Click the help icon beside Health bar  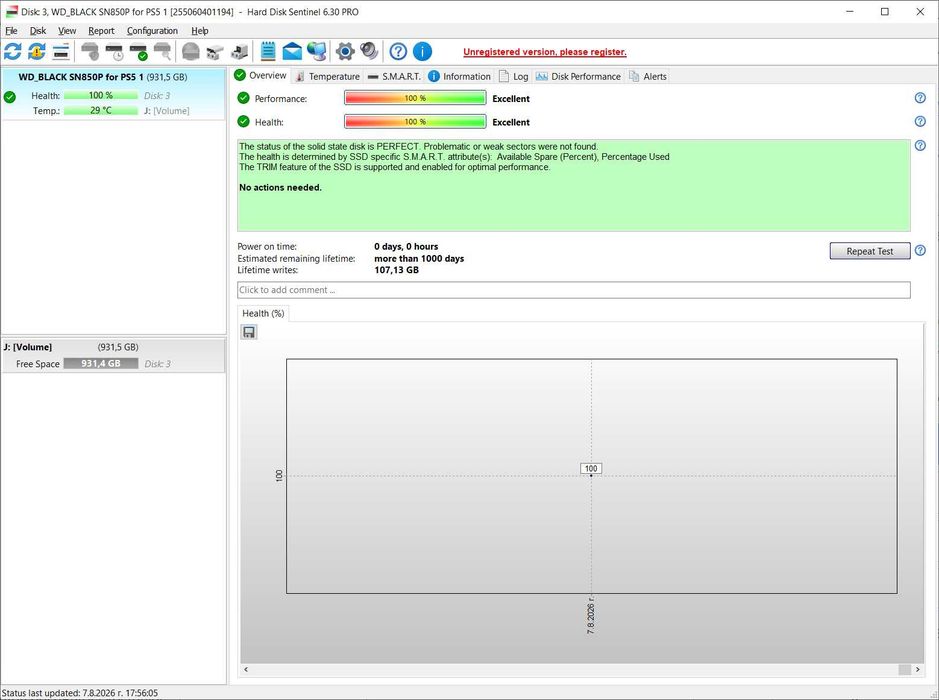(x=920, y=121)
